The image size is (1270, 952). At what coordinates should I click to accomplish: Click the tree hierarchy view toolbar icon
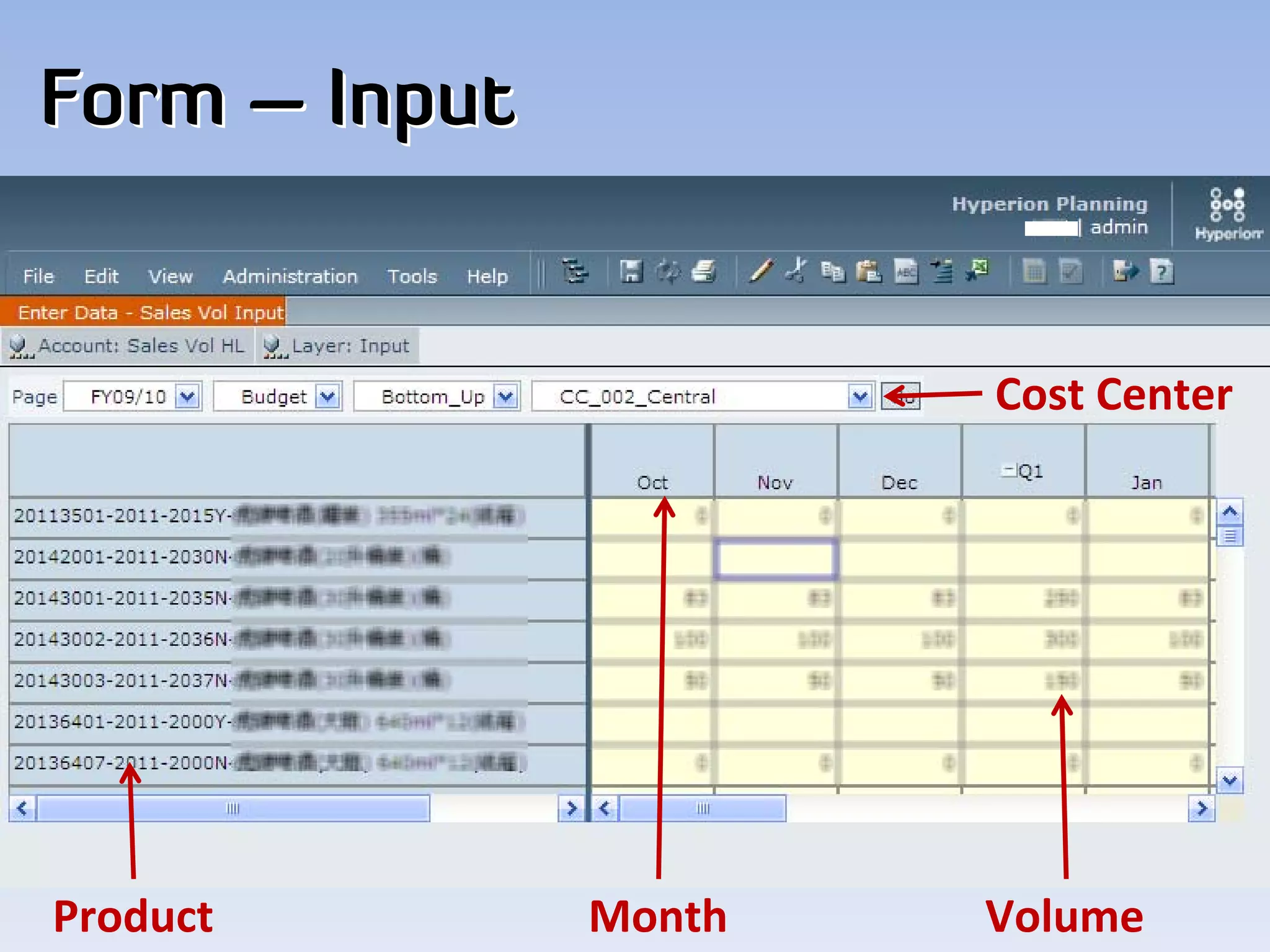(x=575, y=271)
